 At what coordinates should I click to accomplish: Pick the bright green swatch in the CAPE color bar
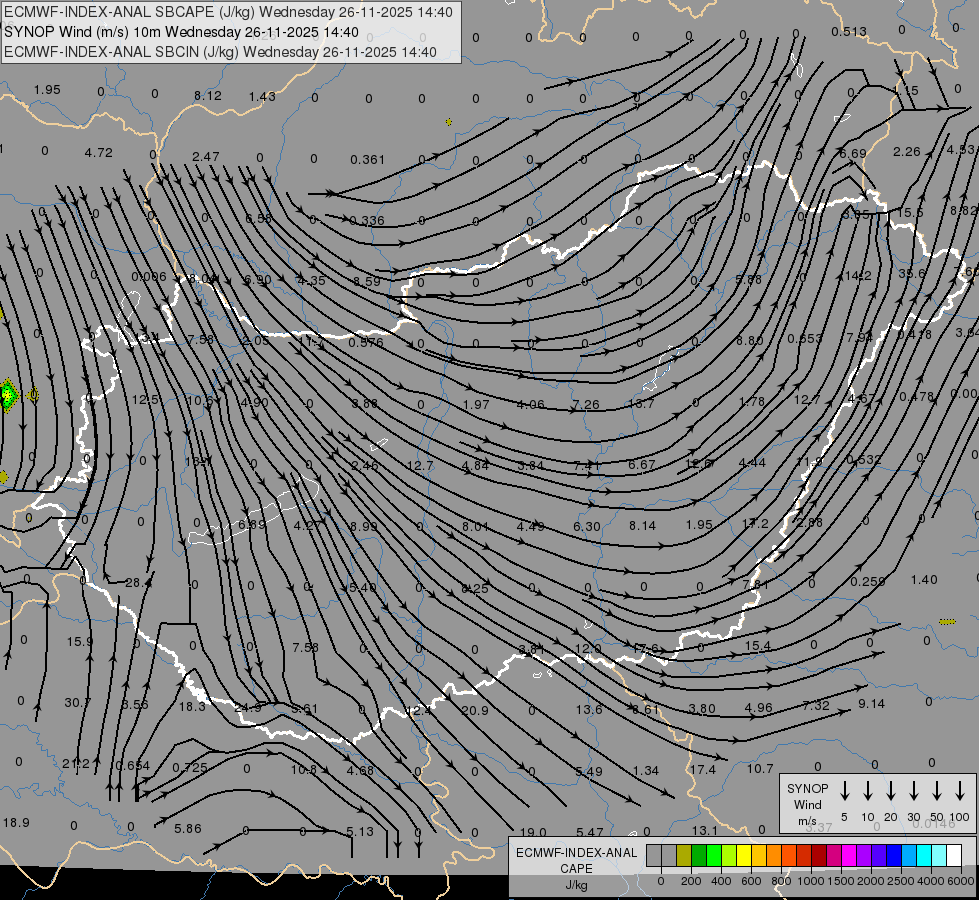(x=714, y=855)
